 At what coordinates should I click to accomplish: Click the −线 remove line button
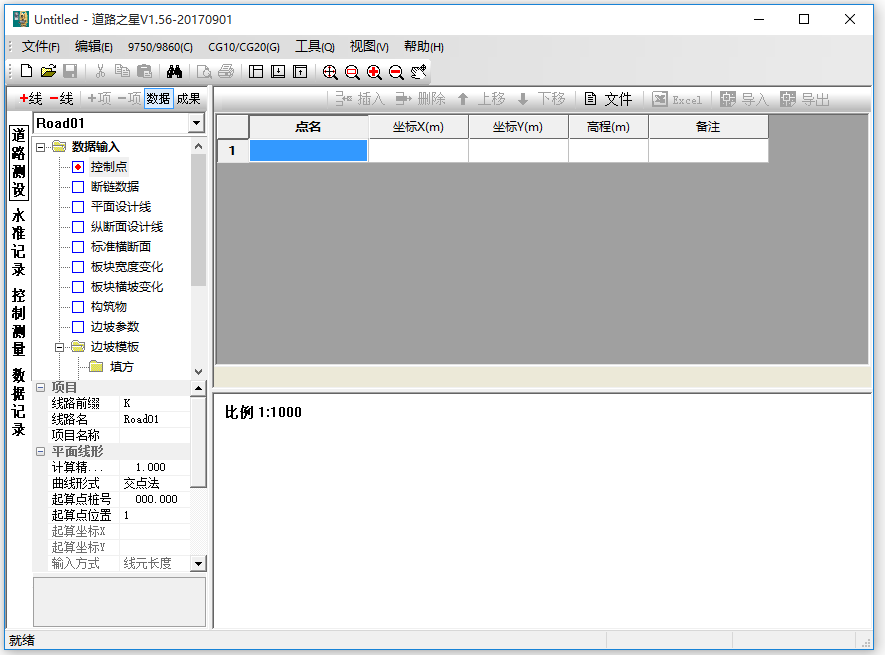point(62,98)
